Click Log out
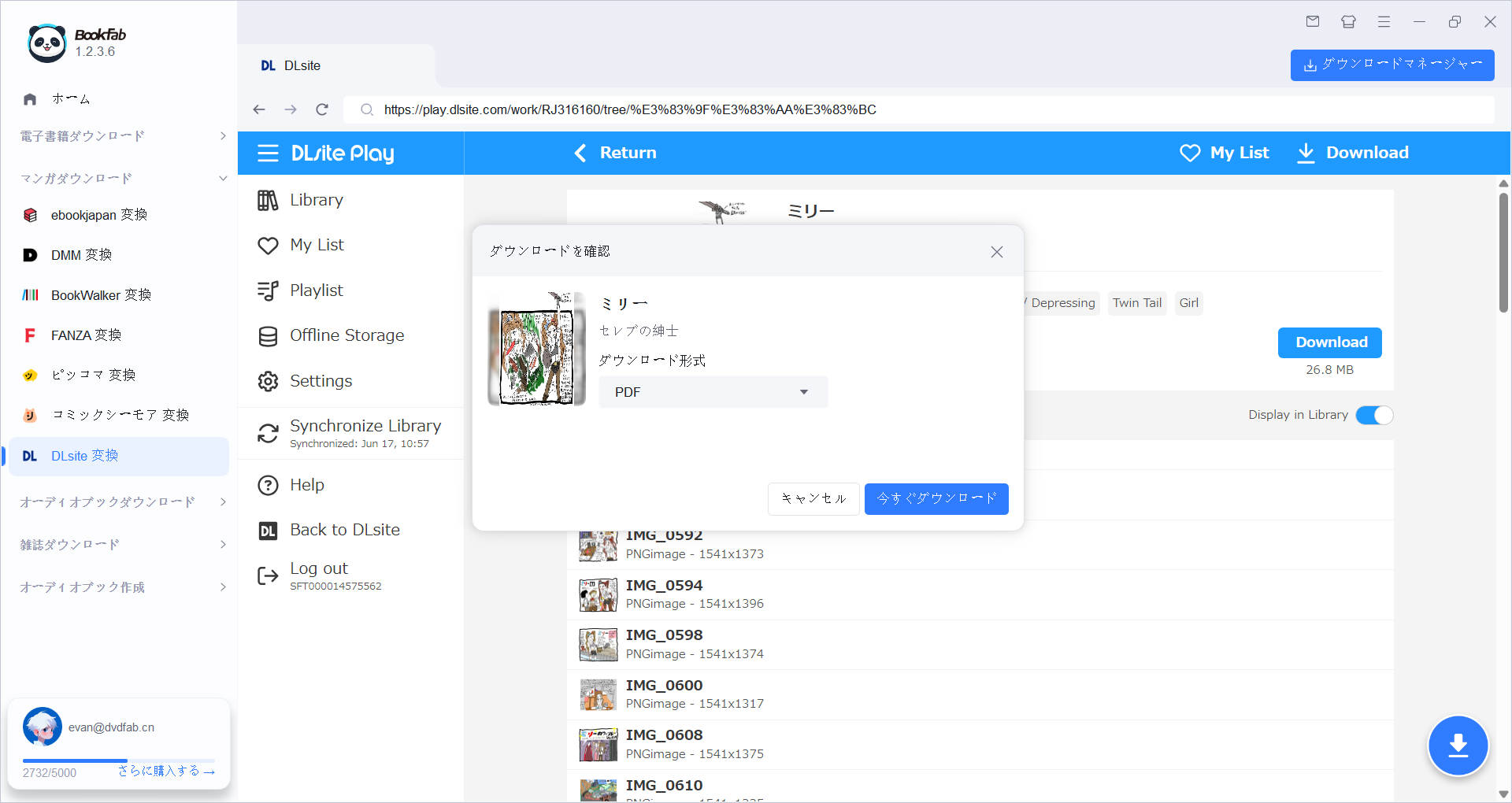The image size is (1512, 803). pyautogui.click(x=350, y=576)
